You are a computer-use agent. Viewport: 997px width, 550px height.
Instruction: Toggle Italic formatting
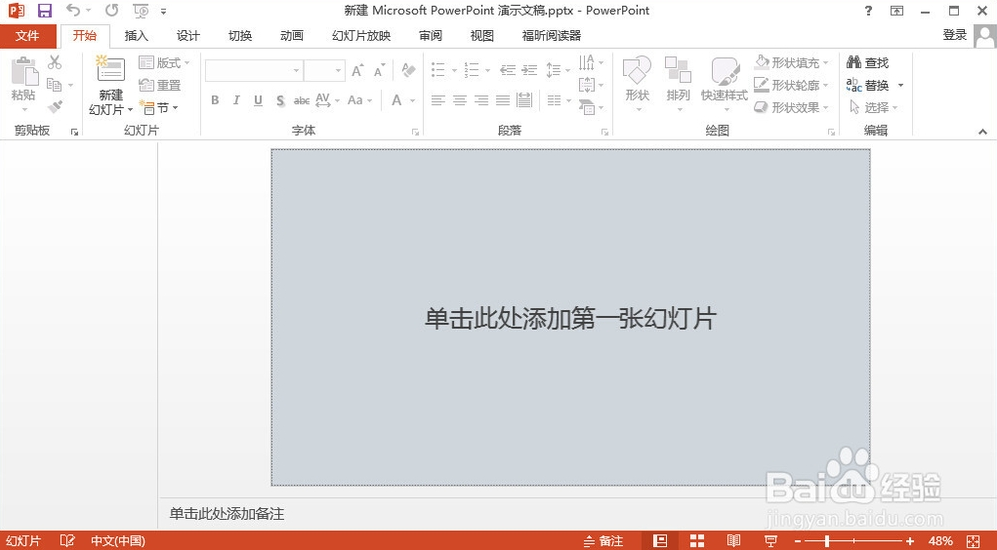pyautogui.click(x=237, y=100)
